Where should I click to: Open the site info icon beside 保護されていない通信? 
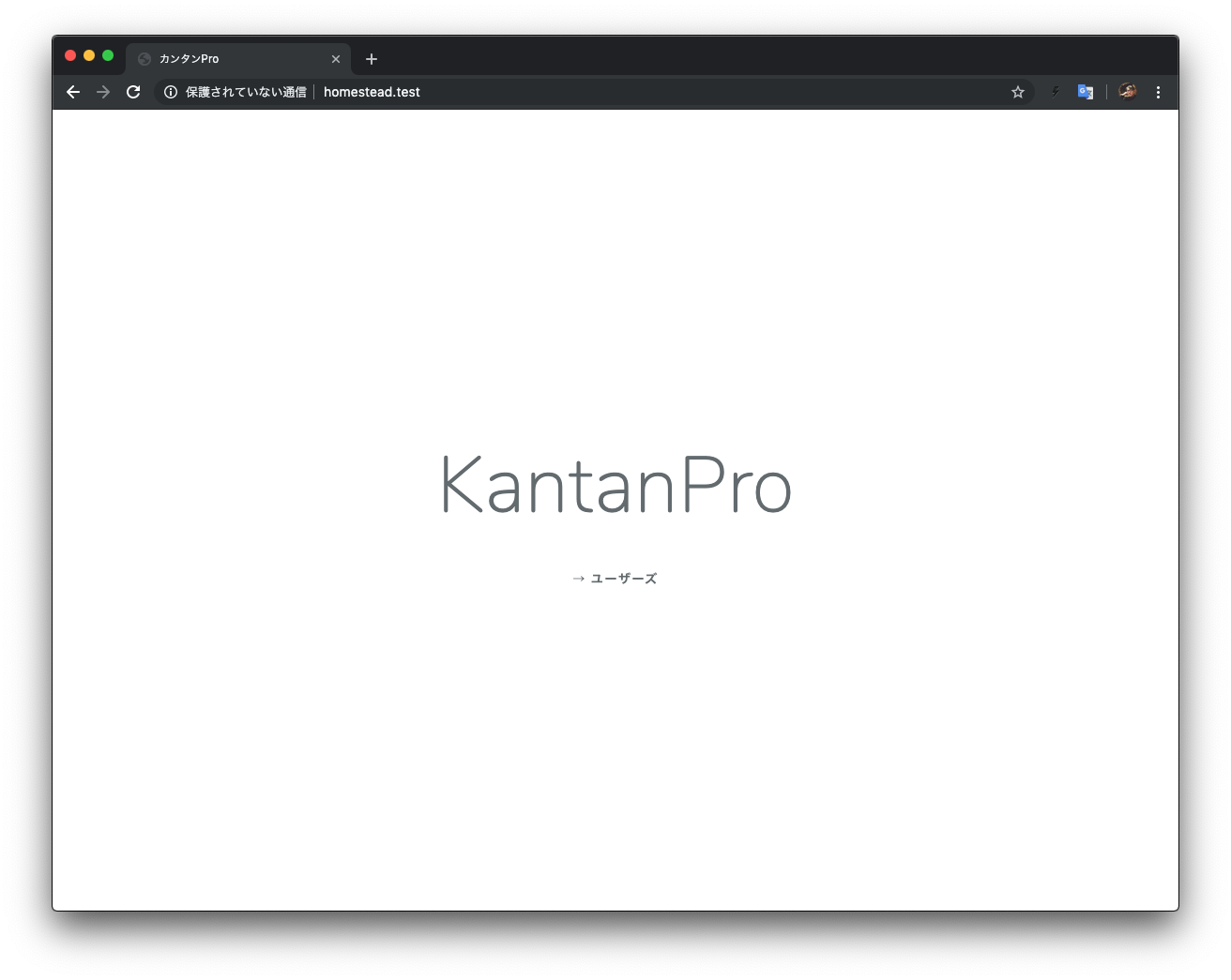coord(171,92)
